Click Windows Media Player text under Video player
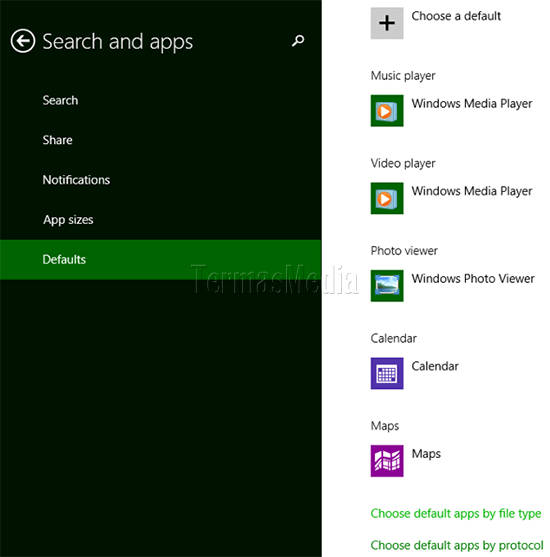This screenshot has height=557, width=550. 471,191
